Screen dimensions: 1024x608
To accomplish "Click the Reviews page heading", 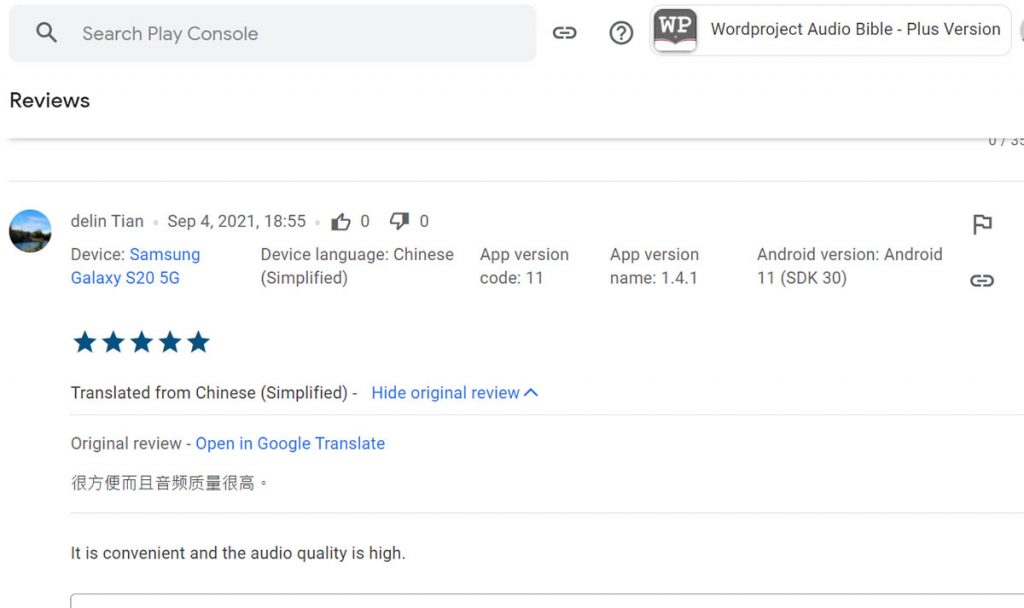I will click(x=50, y=100).
